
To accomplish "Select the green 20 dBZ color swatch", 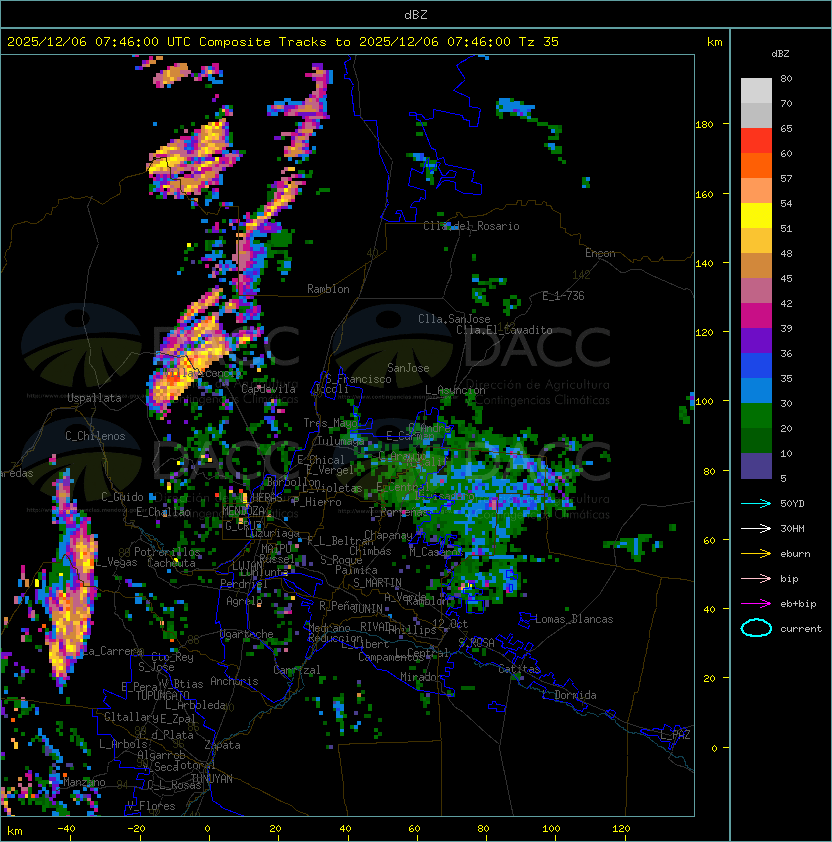I will point(756,441).
